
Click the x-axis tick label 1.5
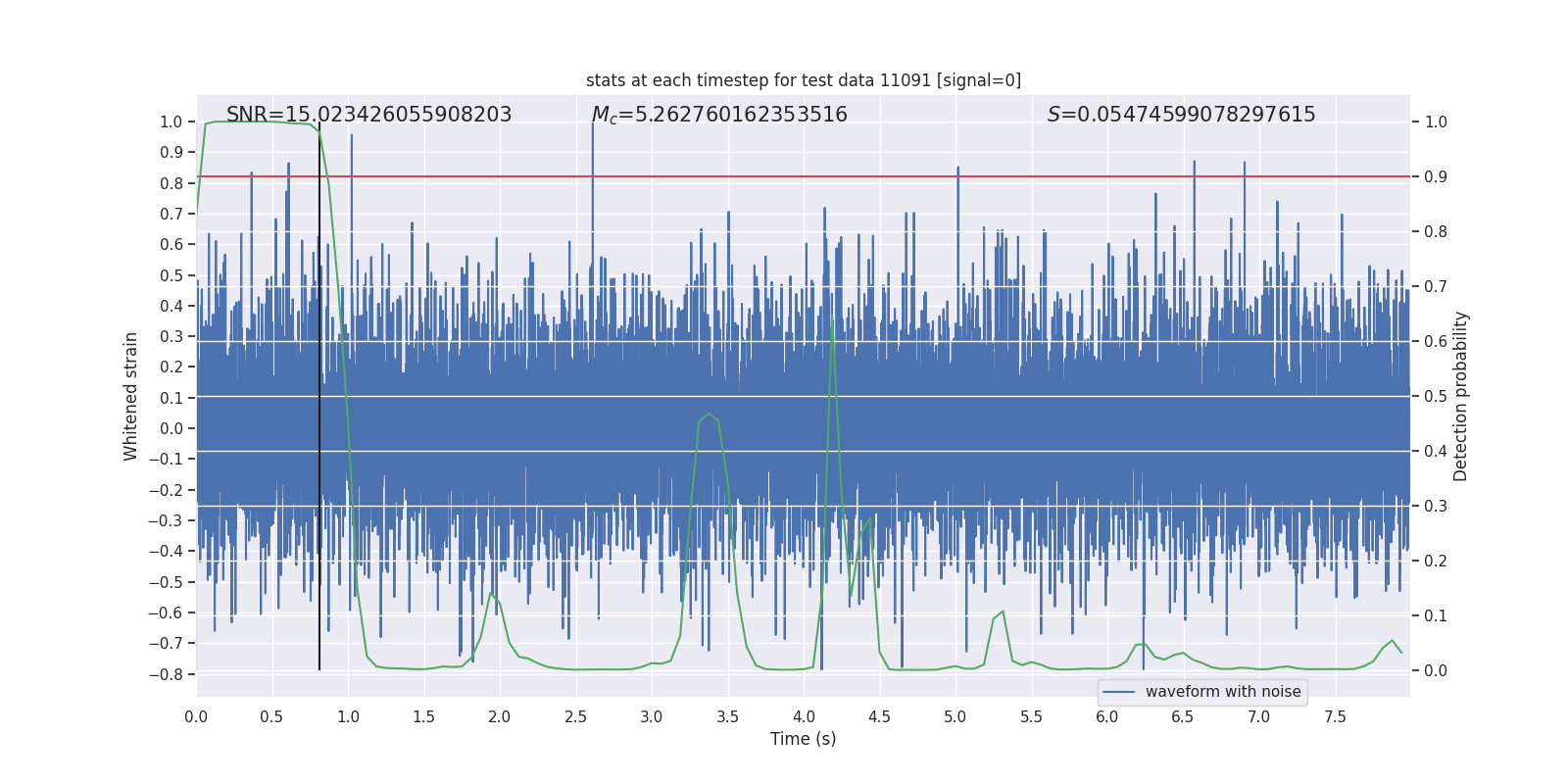423,716
